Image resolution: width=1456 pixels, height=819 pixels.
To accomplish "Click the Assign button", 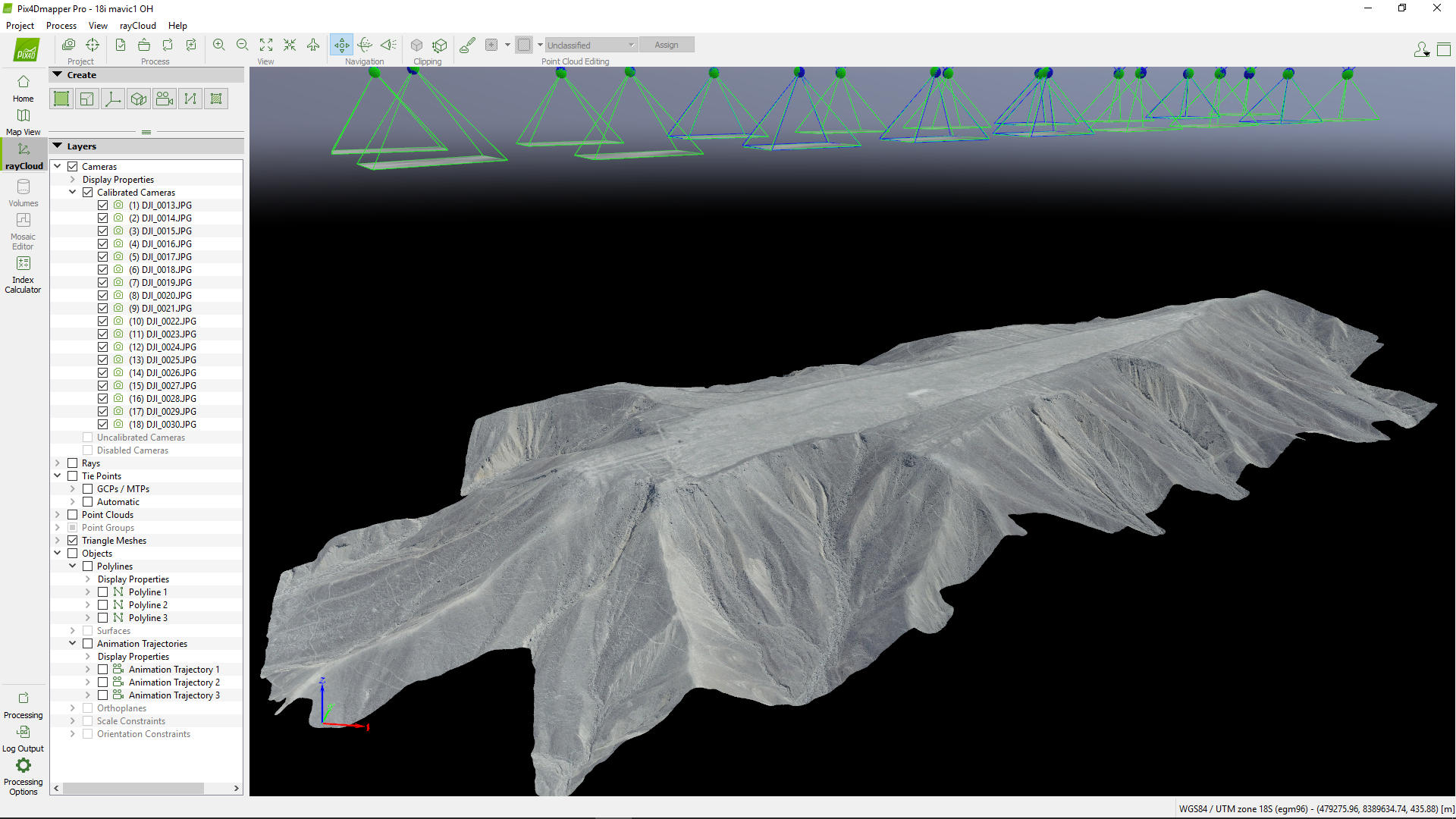I will [x=666, y=45].
